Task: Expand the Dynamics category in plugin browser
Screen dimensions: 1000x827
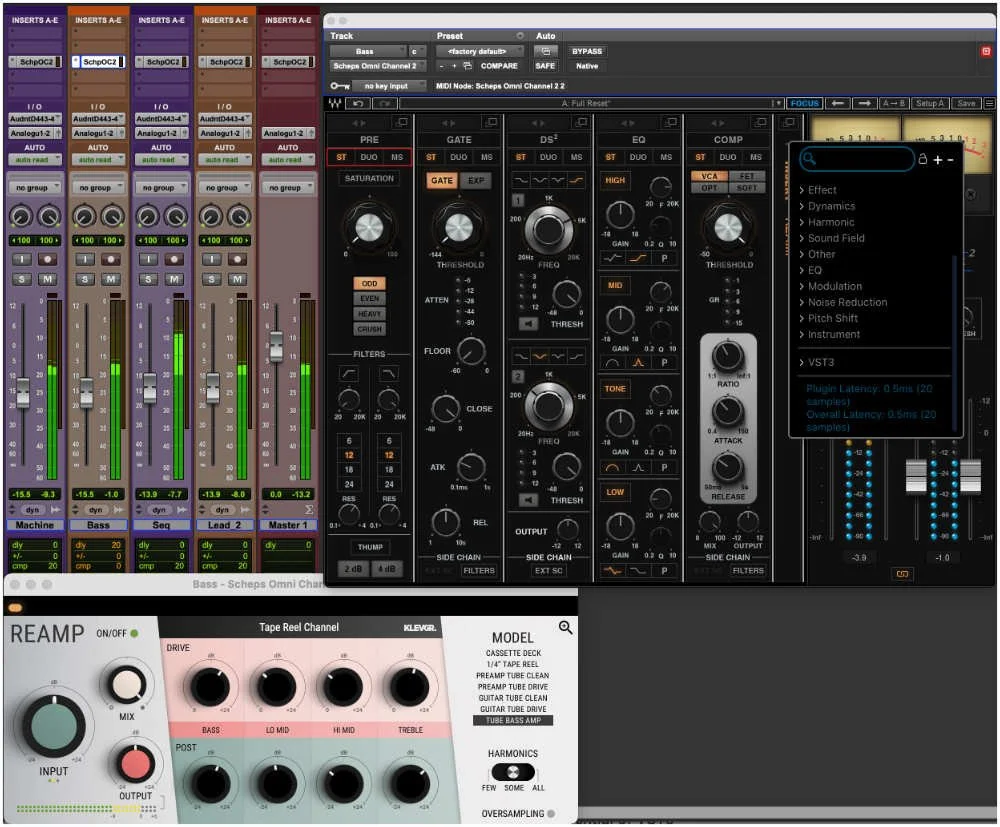Action: 831,206
